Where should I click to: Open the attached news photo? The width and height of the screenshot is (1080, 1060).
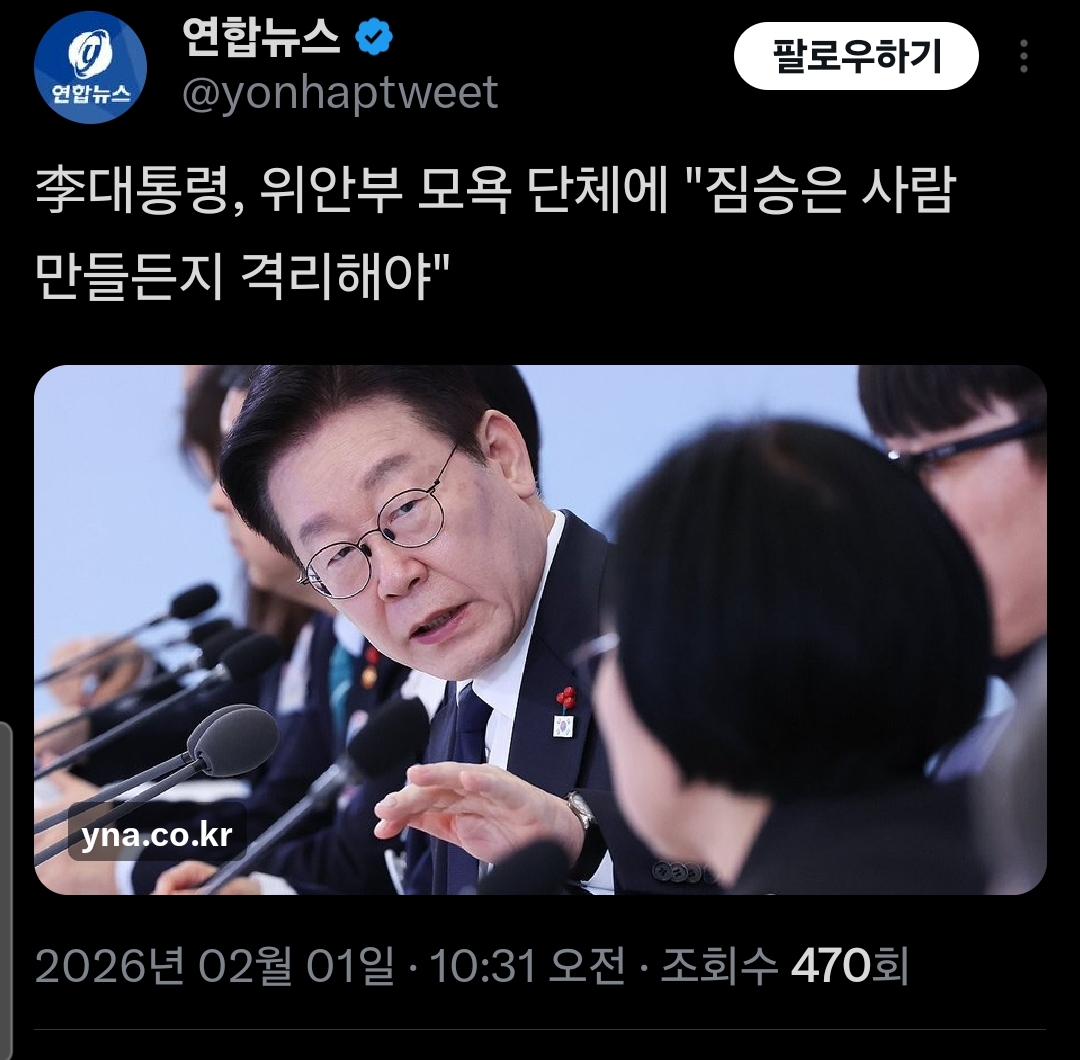click(x=540, y=630)
